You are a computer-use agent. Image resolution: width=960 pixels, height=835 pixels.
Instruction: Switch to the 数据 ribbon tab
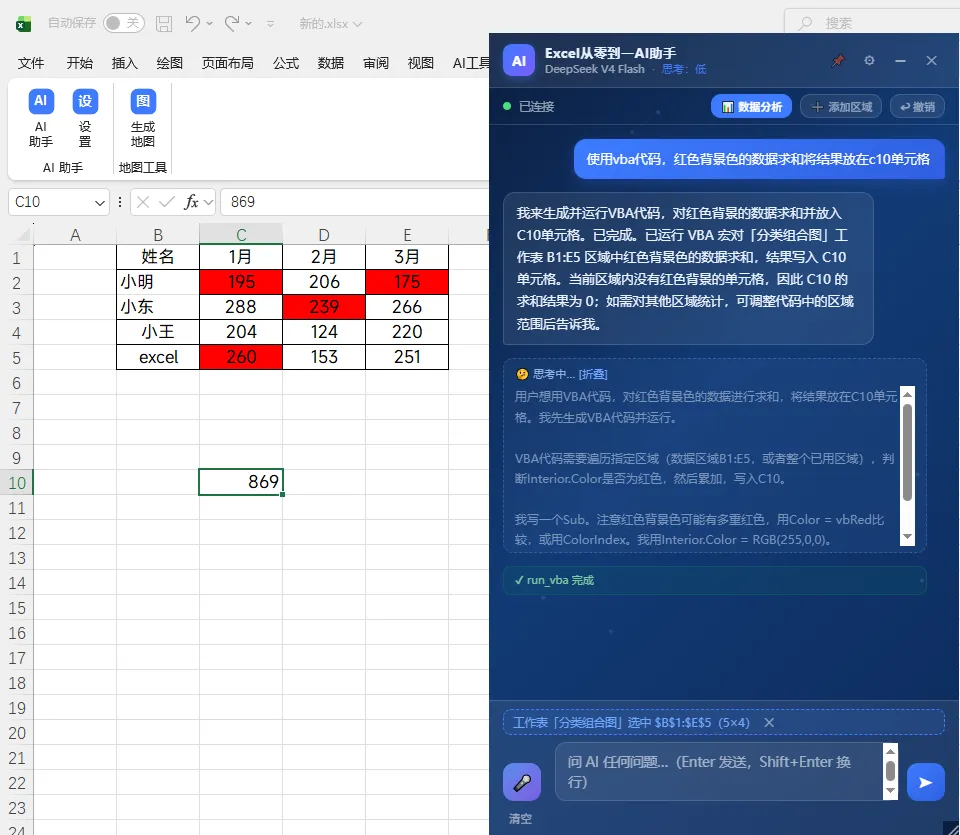331,63
